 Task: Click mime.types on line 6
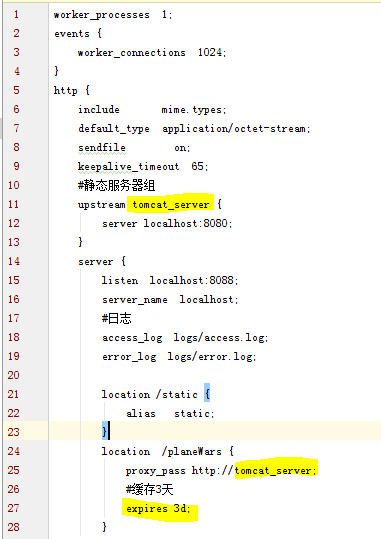192,110
